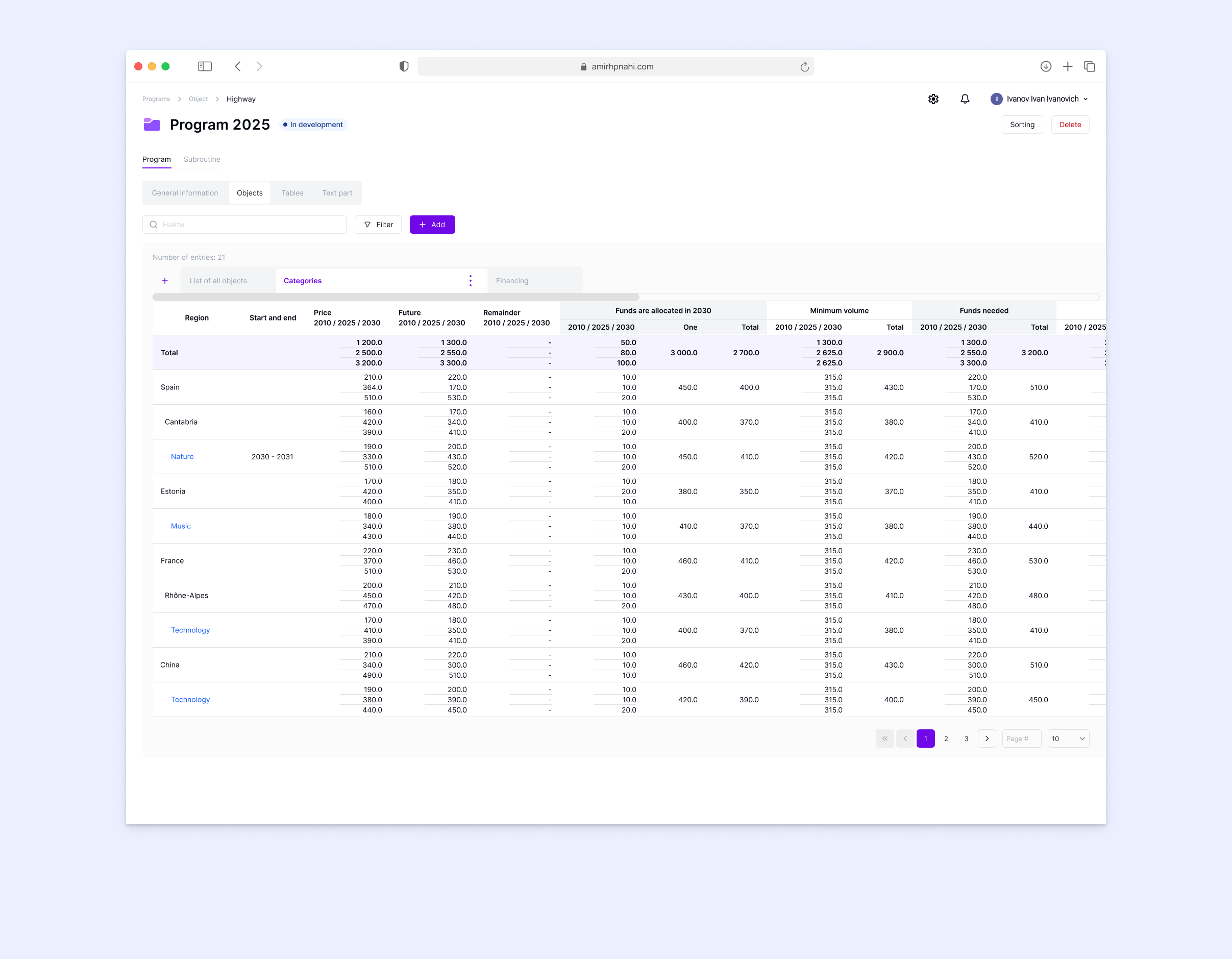Open the Nature category link
Viewport: 1232px width, 959px height.
182,456
